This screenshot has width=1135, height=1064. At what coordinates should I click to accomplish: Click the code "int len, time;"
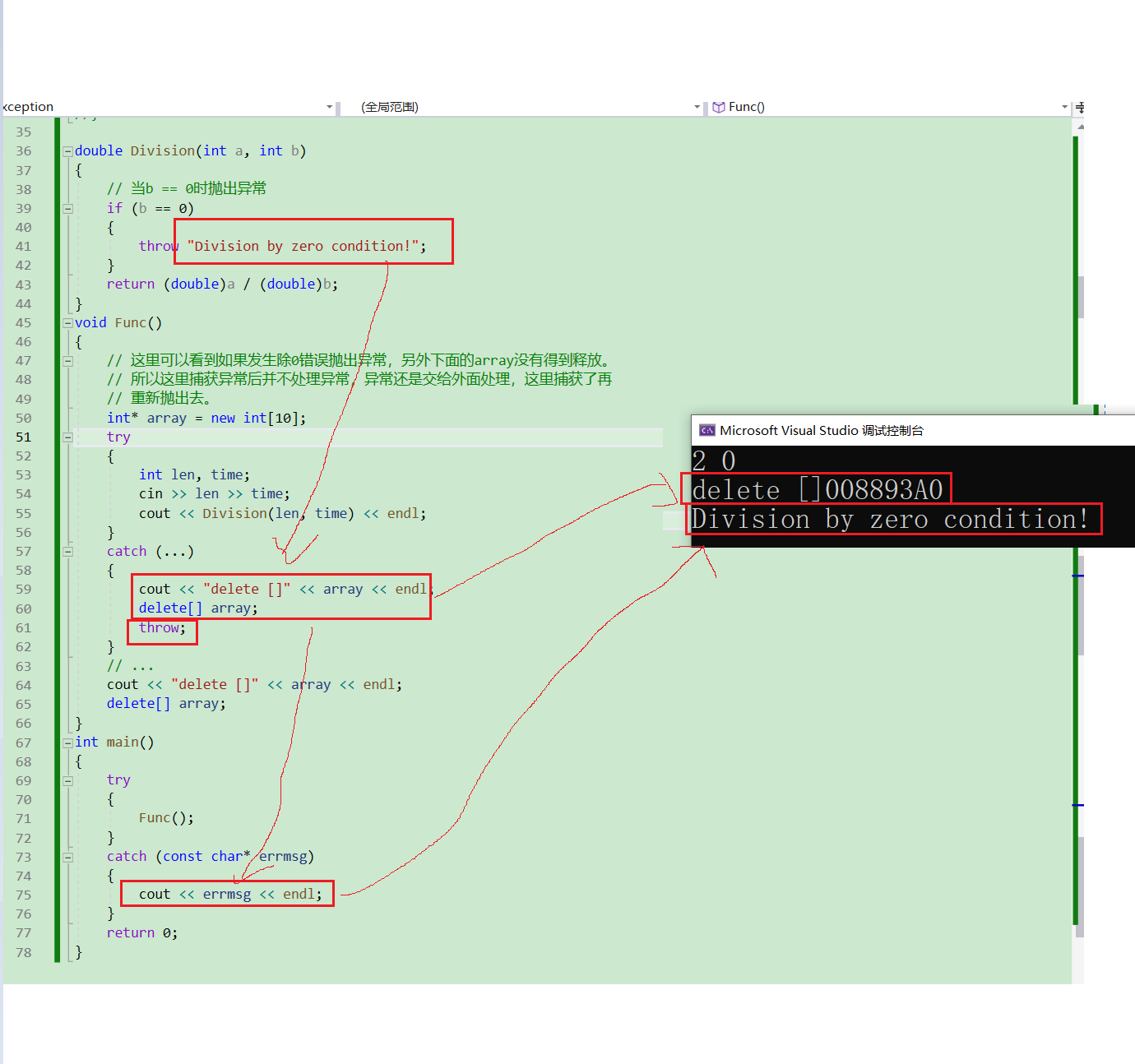tap(194, 475)
